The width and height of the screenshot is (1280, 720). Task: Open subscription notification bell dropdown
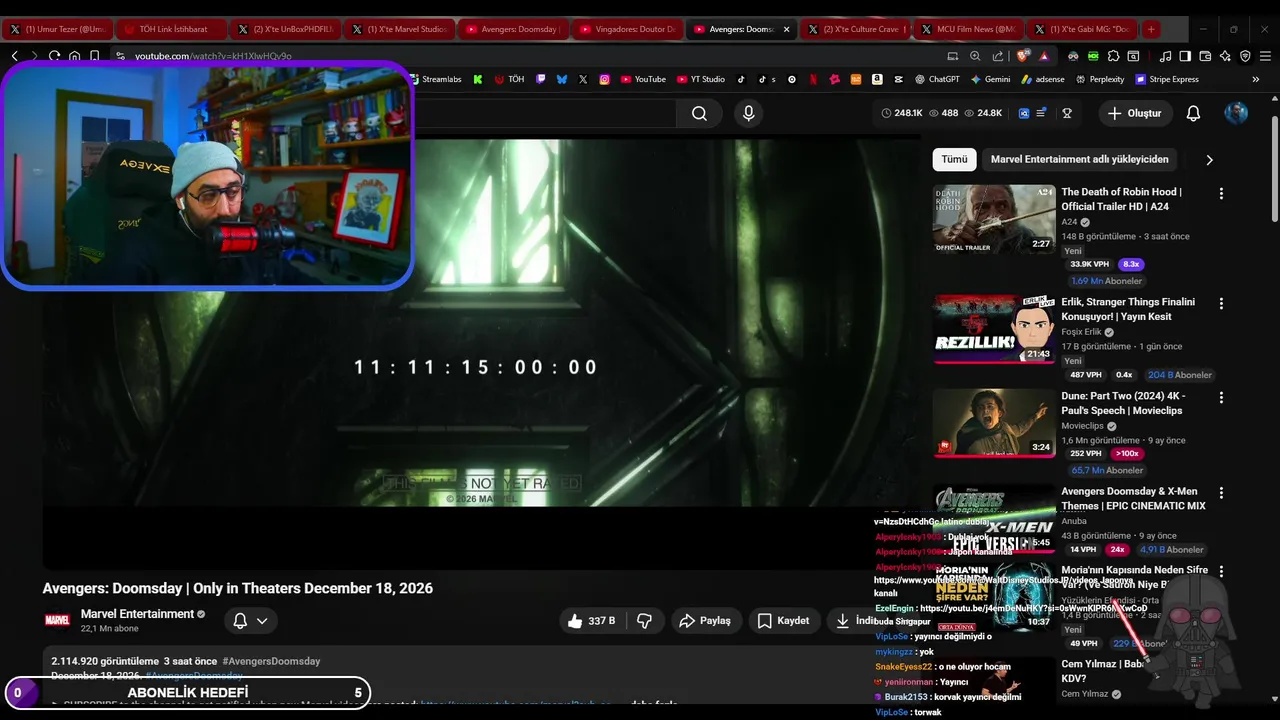tap(250, 621)
